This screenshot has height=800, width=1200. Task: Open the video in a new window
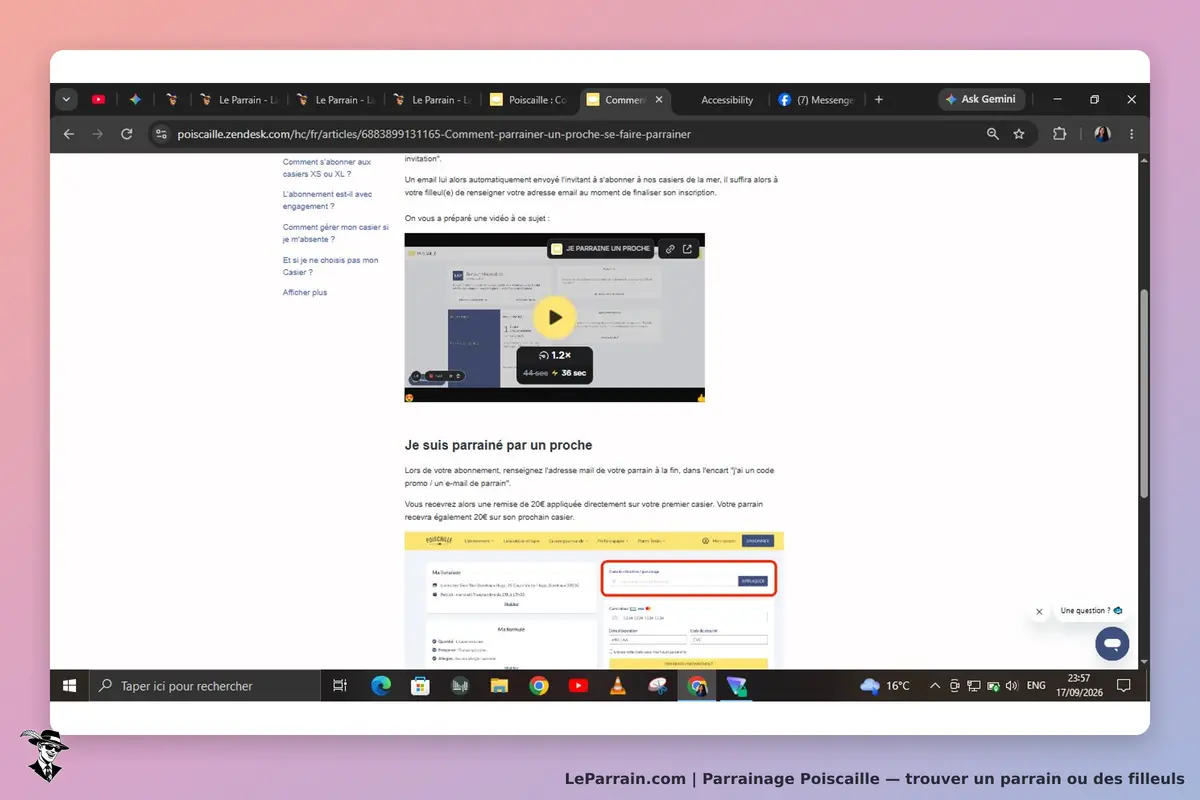pyautogui.click(x=688, y=249)
